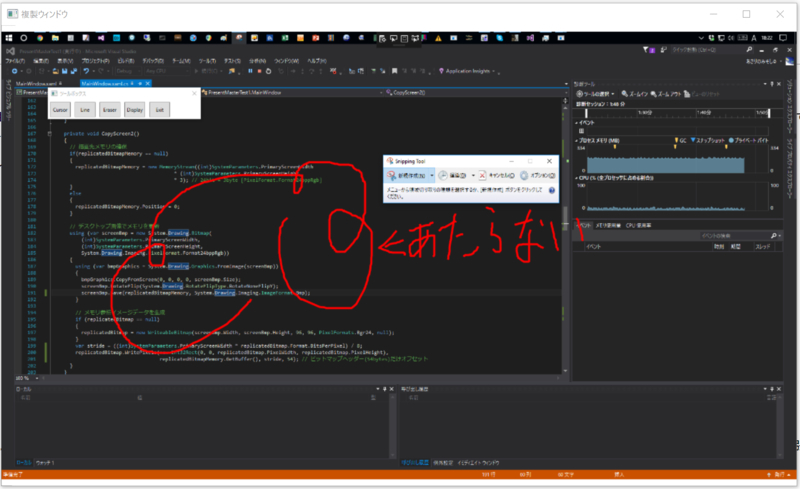Click ツールの選択 dropdown in diagnostic tools
Image resolution: width=800 pixels, height=489 pixels.
pyautogui.click(x=595, y=94)
